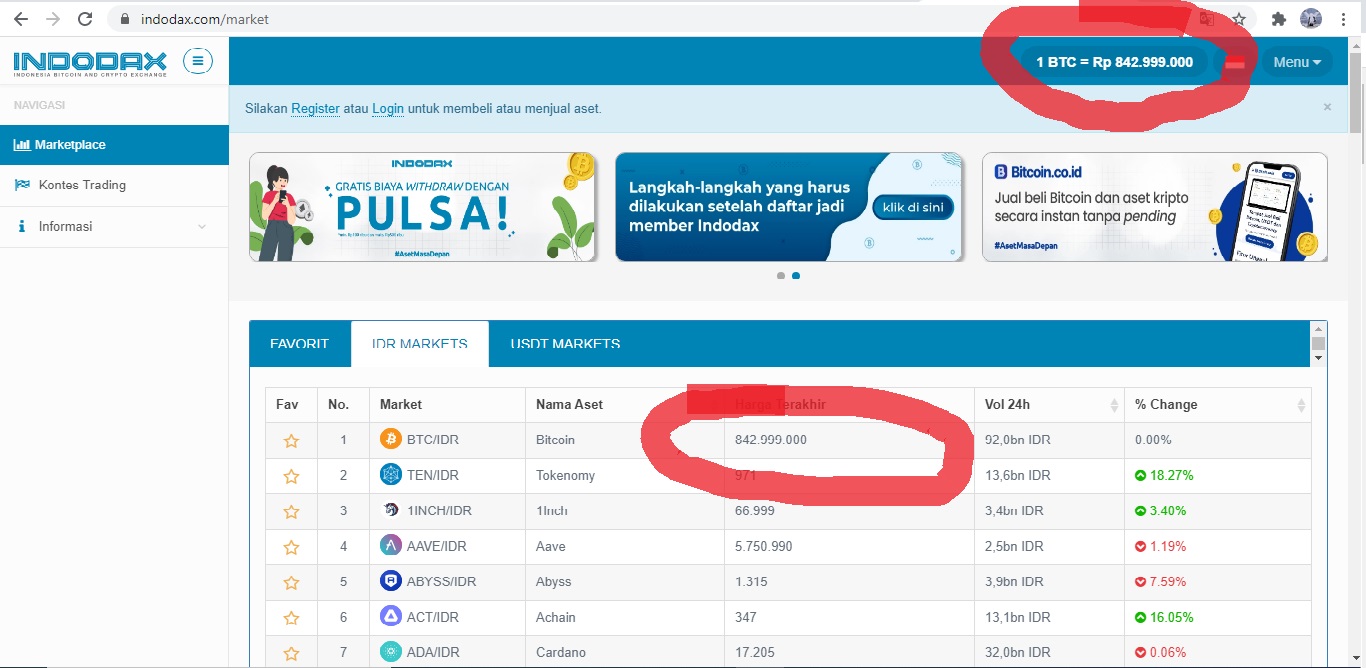Open Marketplace in sidebar
The image size is (1366, 668).
tap(114, 145)
